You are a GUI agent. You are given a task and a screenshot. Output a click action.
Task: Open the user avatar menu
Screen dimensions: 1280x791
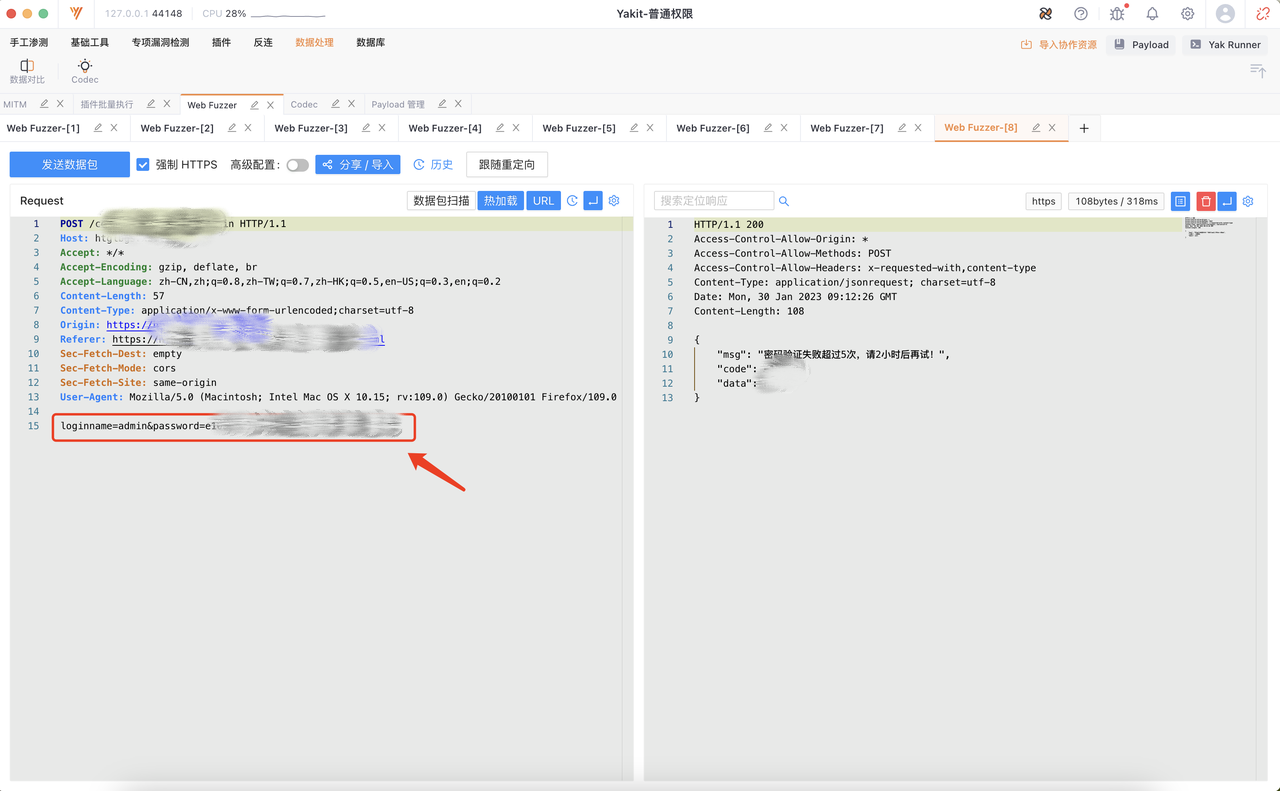pos(1225,14)
